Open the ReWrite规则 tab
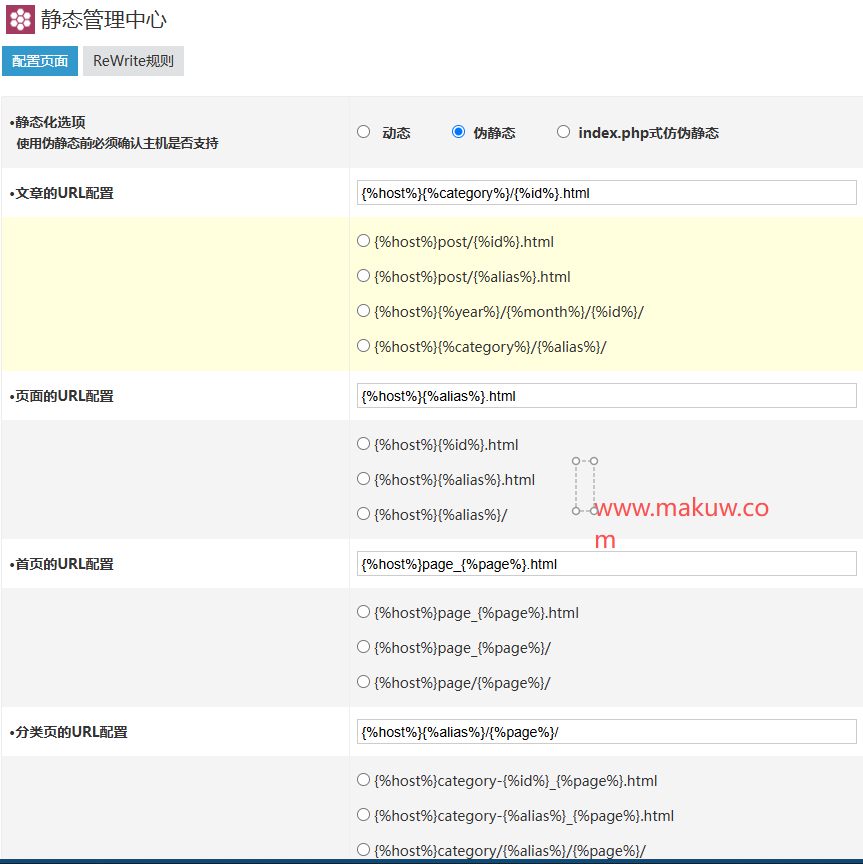Viewport: 863px width, 864px height. 133,61
